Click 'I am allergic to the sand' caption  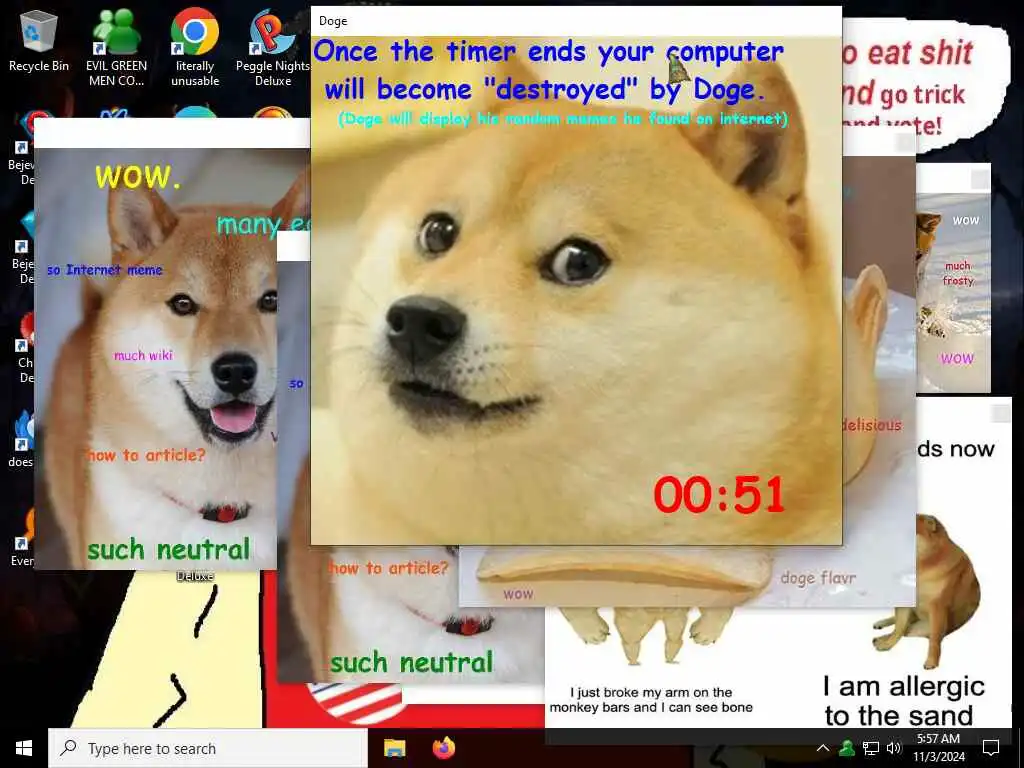point(903,701)
